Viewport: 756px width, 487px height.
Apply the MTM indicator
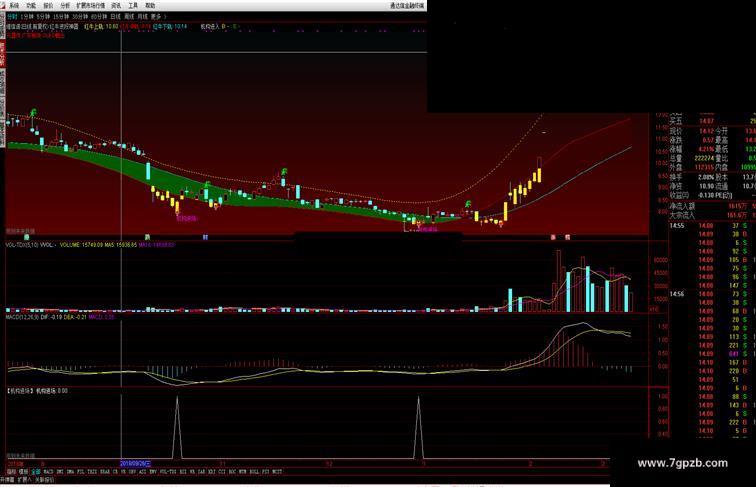[x=243, y=472]
